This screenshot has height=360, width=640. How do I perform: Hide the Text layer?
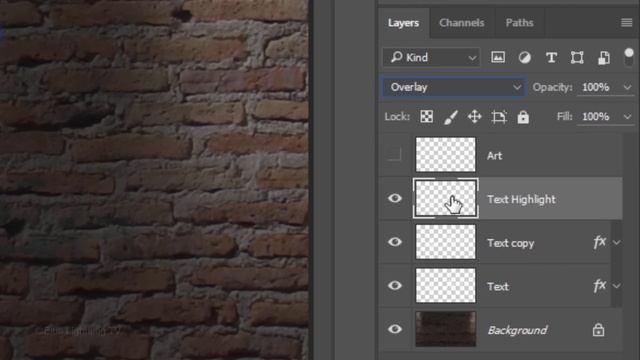pos(395,285)
